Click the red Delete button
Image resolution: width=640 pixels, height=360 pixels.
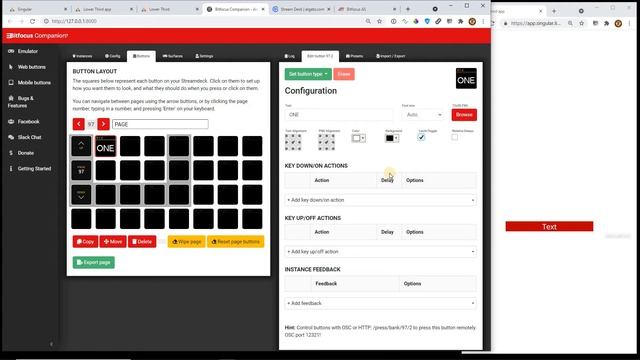(142, 242)
